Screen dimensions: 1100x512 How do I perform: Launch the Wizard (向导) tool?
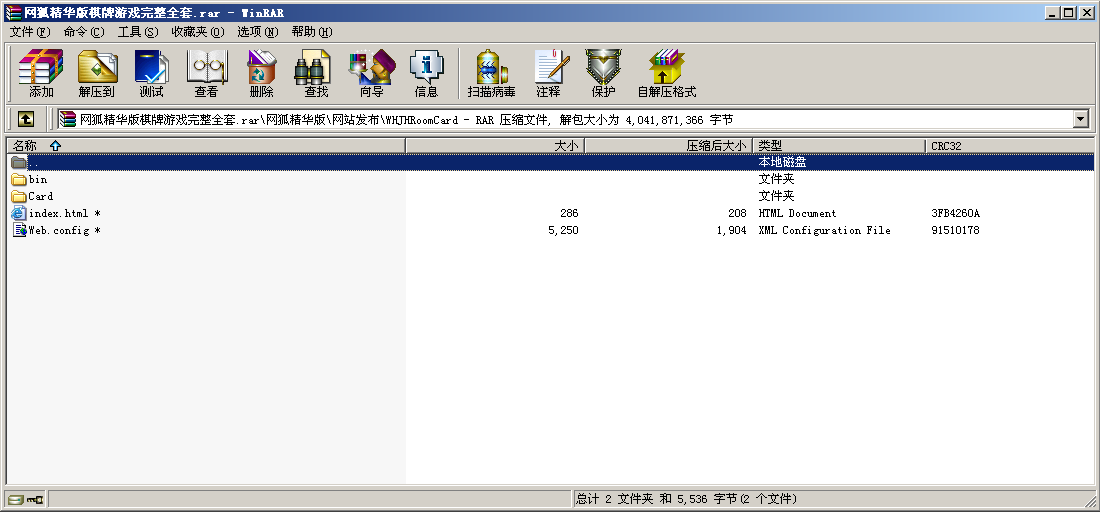371,73
